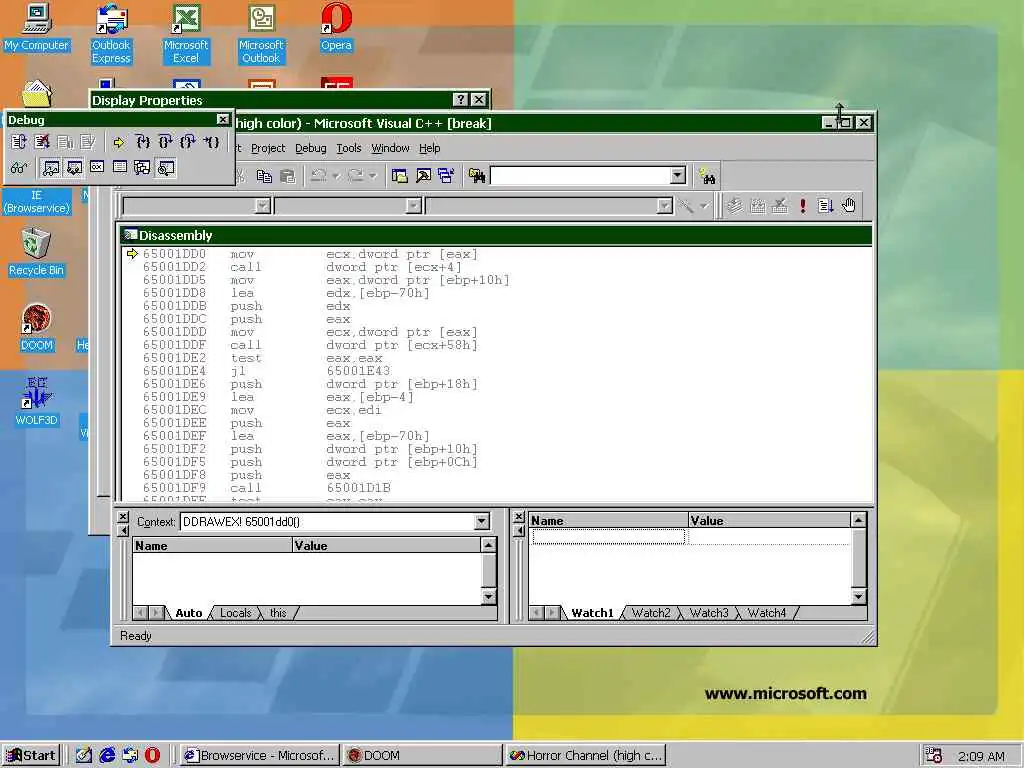Switch to the DOOM taskbar button
Viewport: 1024px width, 768px height.
(x=422, y=756)
